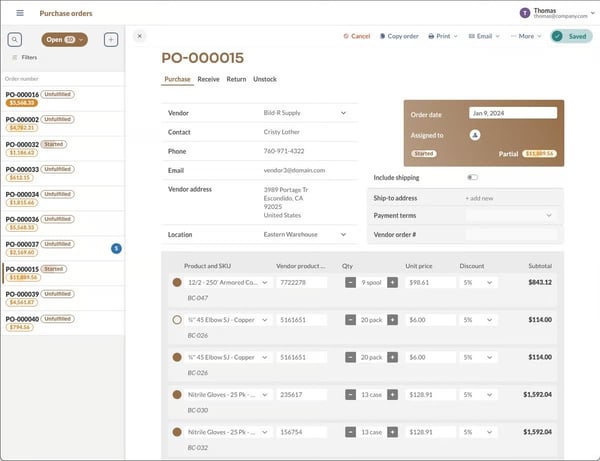The width and height of the screenshot is (600, 461).
Task: Open product dropdown for 12/2 - 250' Armored
Action: 264,282
